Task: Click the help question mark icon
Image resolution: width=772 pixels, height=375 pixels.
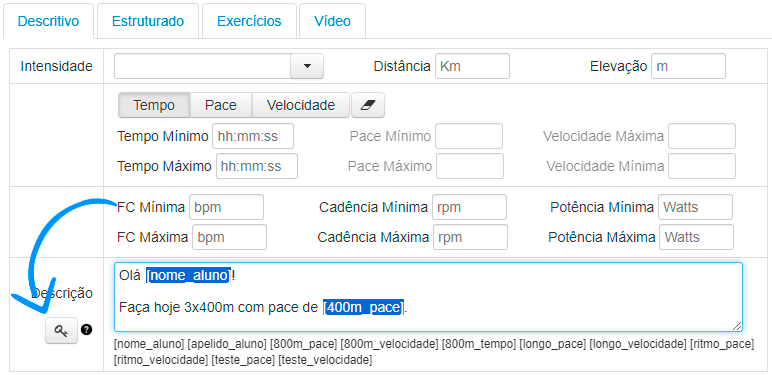Action: (x=87, y=330)
